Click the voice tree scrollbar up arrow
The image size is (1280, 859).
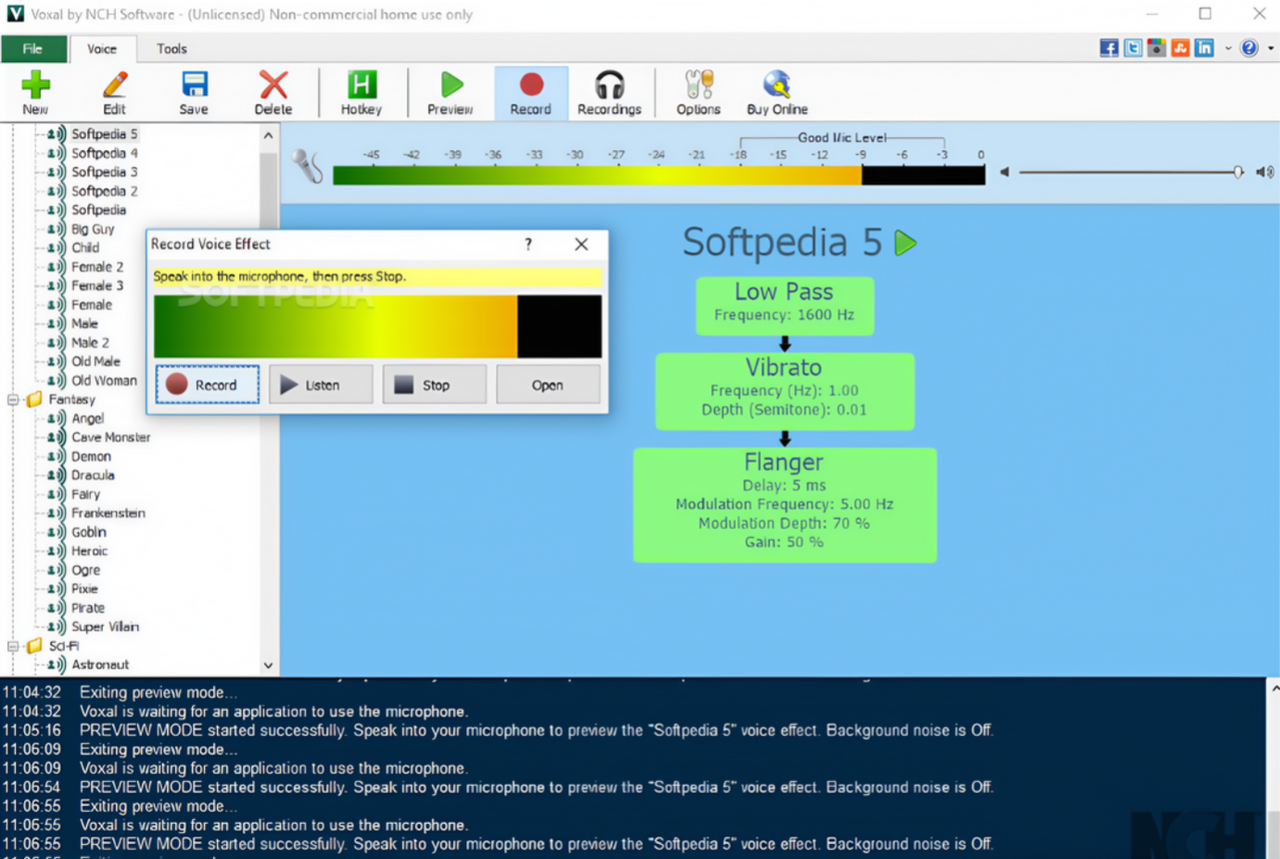[268, 135]
